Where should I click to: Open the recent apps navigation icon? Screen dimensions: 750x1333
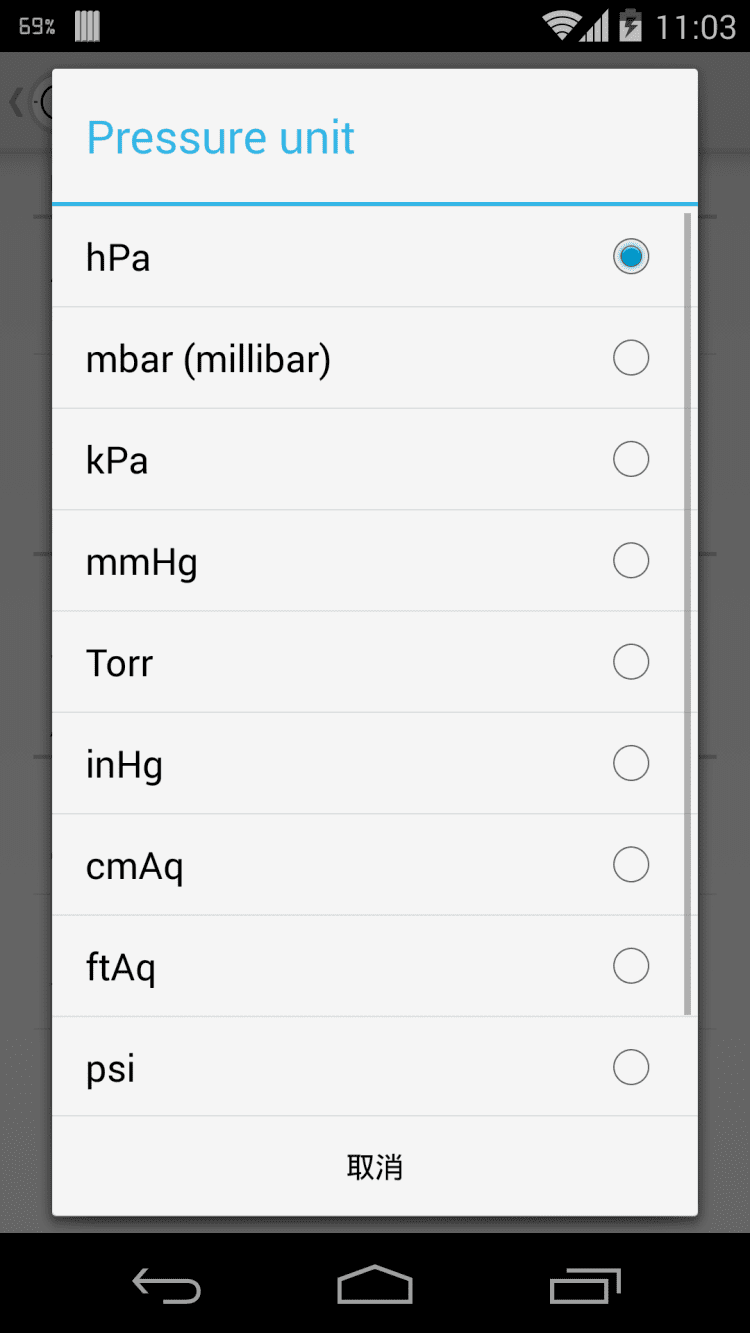click(585, 1285)
